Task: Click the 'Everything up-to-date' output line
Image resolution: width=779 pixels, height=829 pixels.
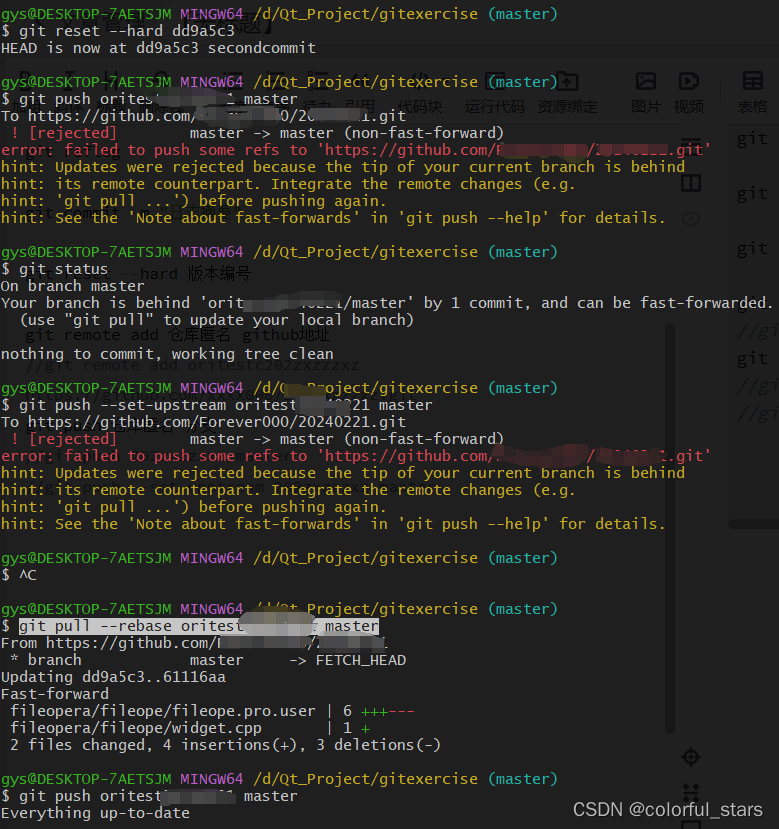Action: 95,813
